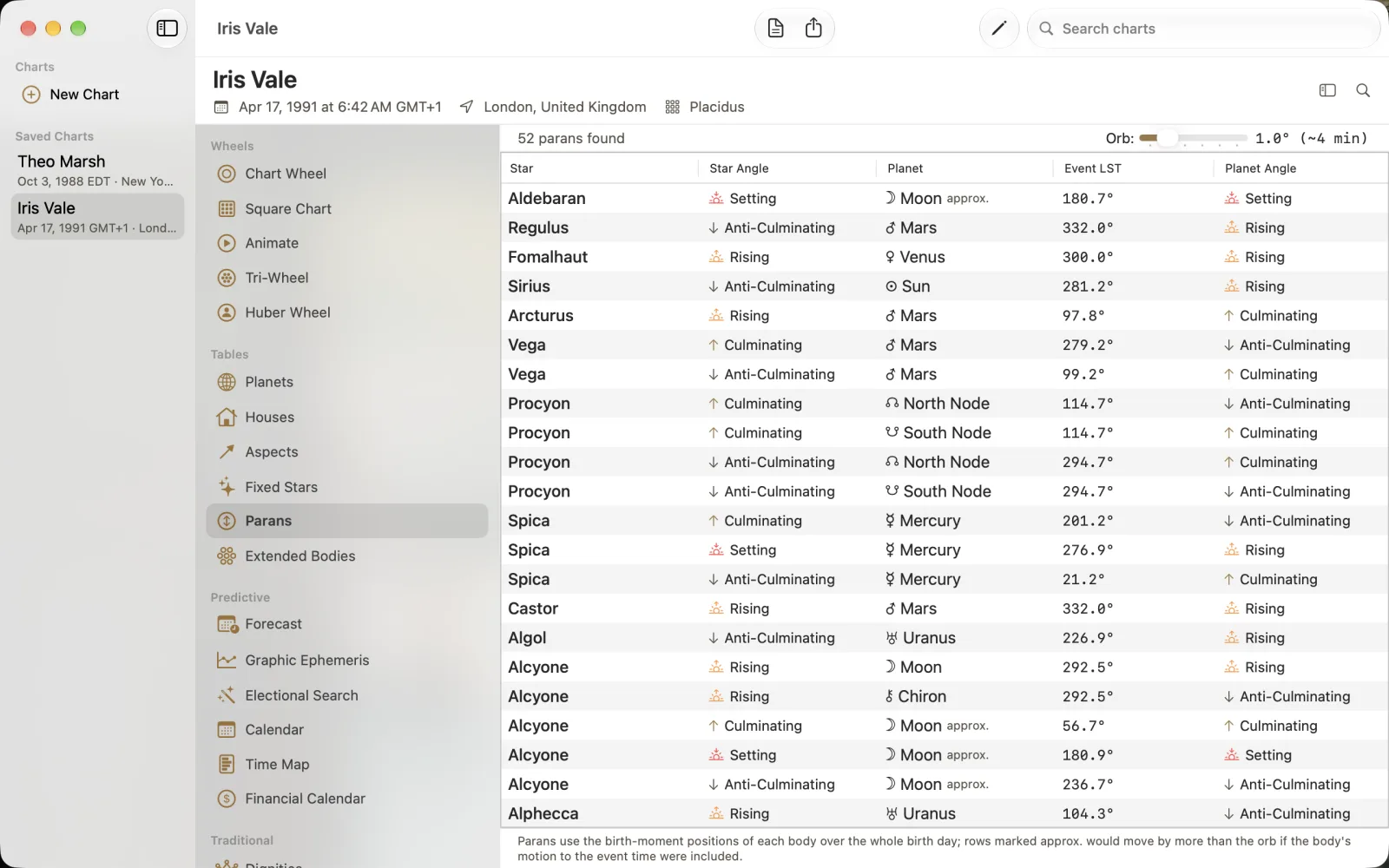
Task: Click the Search charts field
Action: click(x=1204, y=29)
